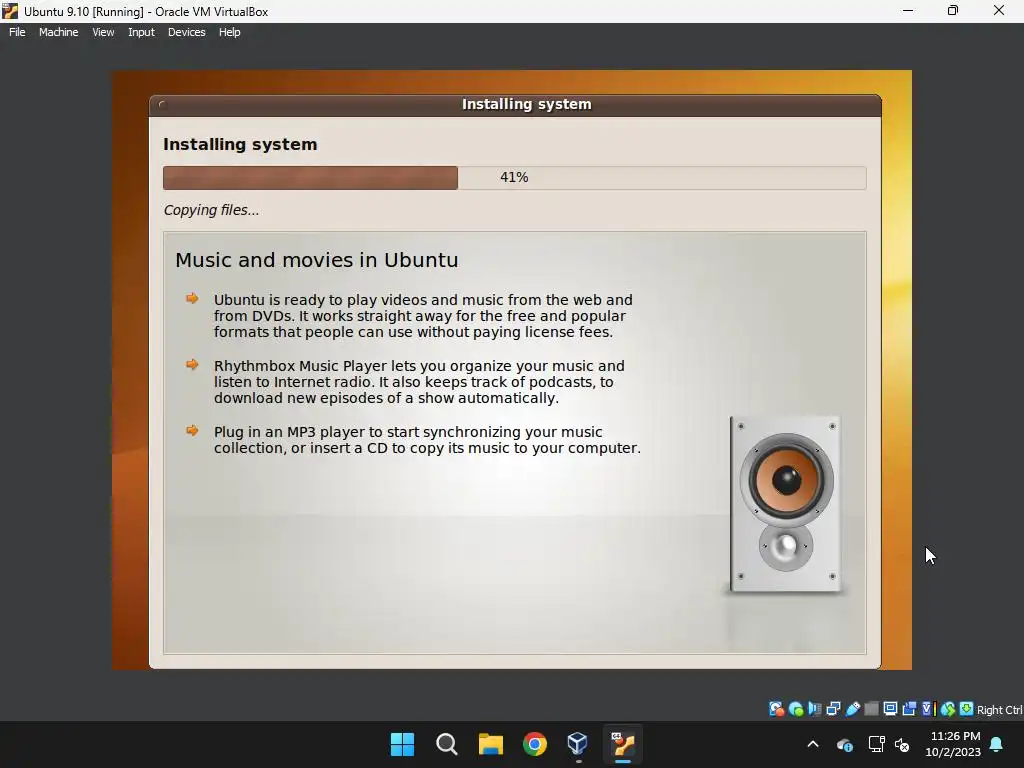This screenshot has width=1024, height=768.
Task: Click the arrow bullet beside 'Ubuntu is ready'
Action: click(192, 298)
